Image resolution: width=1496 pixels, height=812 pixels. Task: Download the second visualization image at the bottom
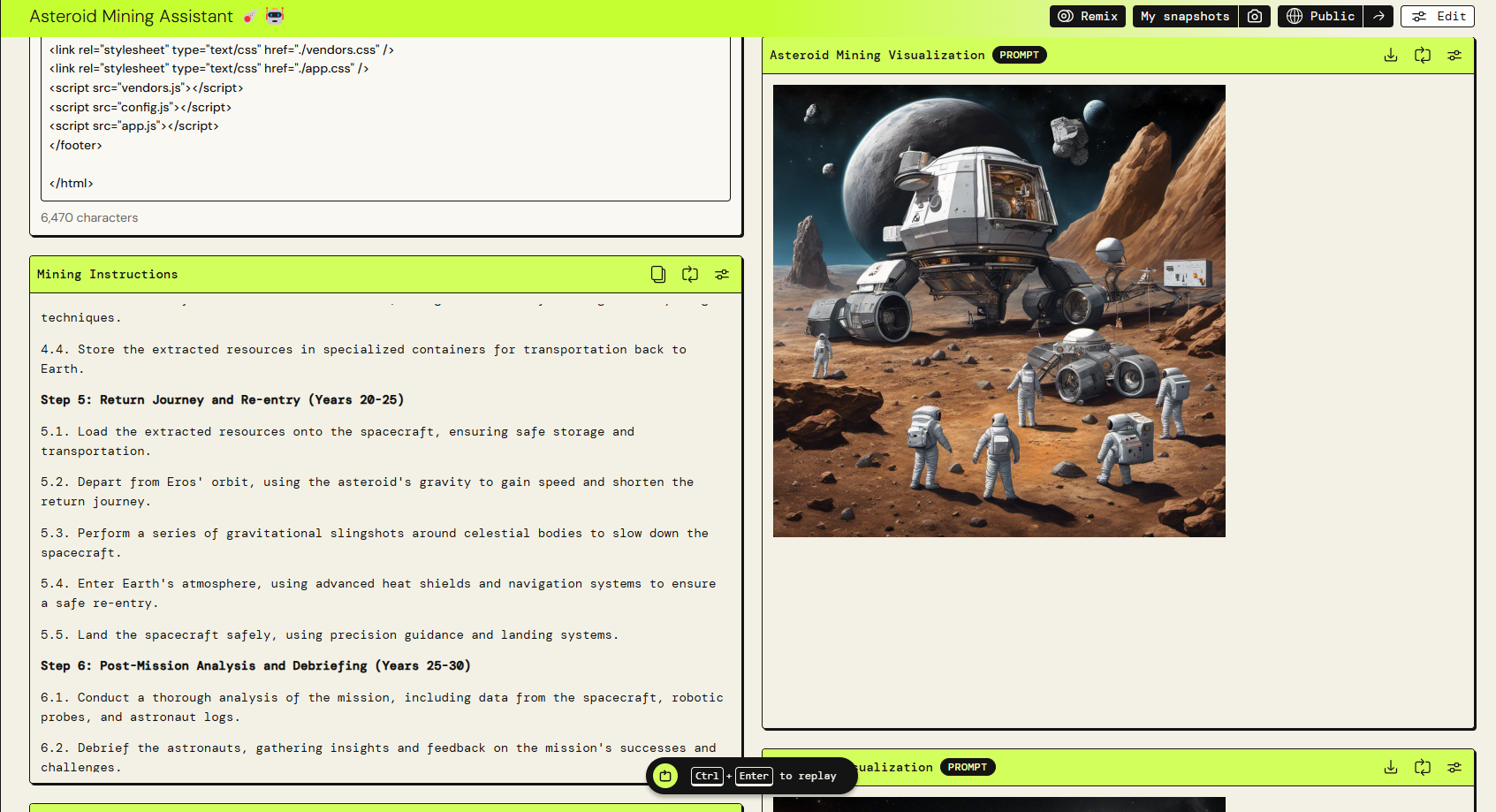[x=1391, y=767]
